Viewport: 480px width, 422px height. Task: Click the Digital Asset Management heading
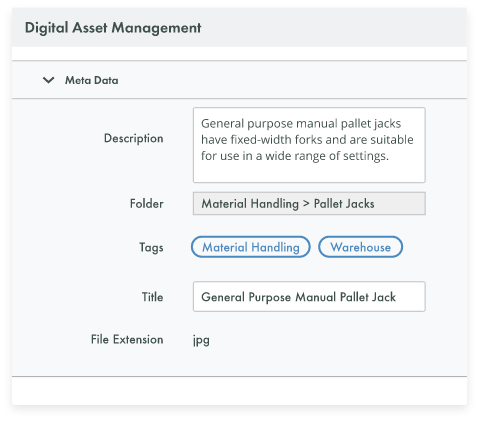(113, 28)
